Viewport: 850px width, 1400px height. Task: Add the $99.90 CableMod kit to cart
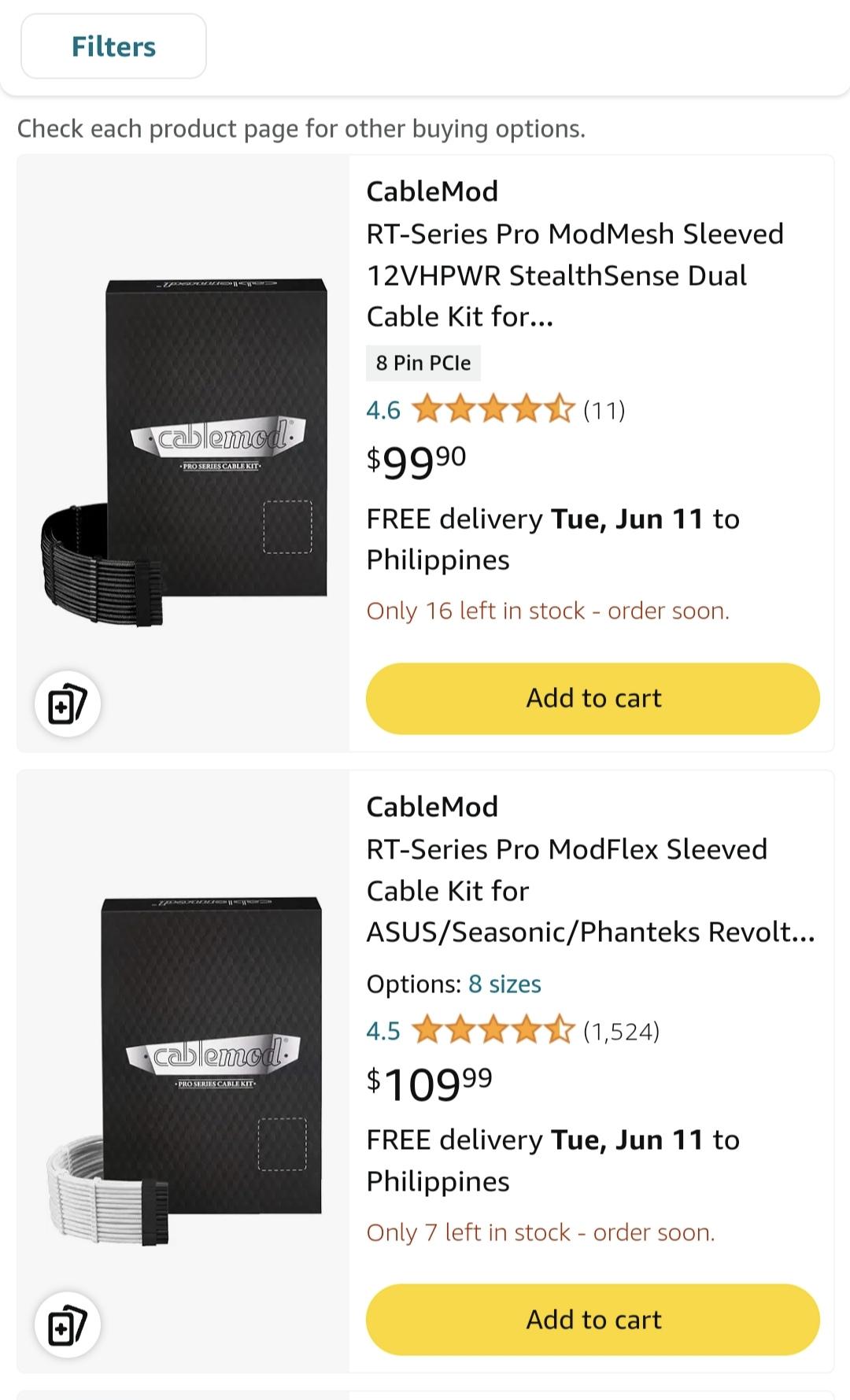coord(593,699)
